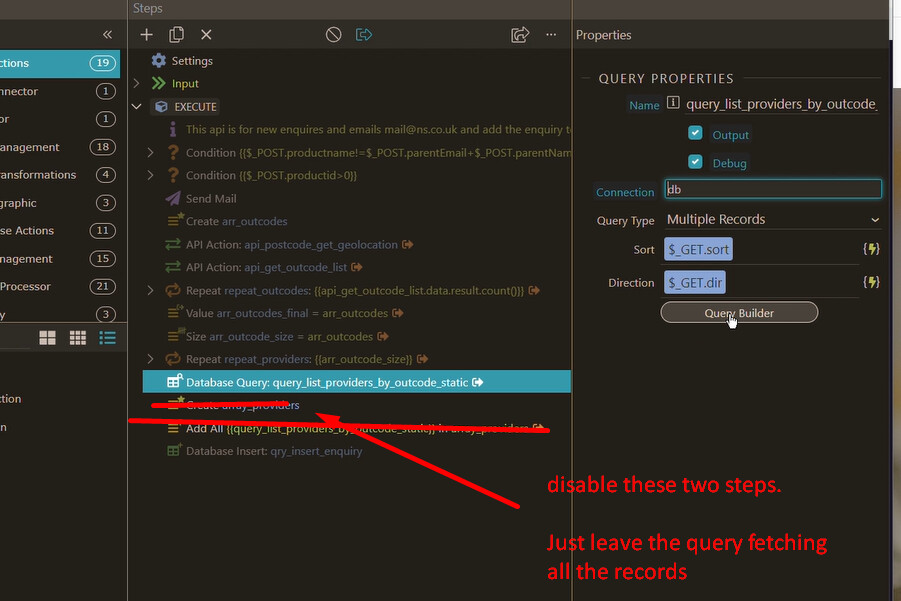Viewport: 901px width, 601px height.
Task: Collapse the EXECUTE section
Action: 136,106
